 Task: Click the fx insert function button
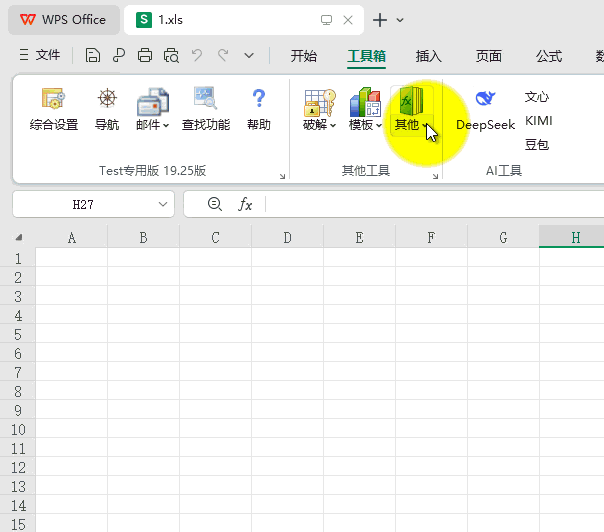pos(245,204)
